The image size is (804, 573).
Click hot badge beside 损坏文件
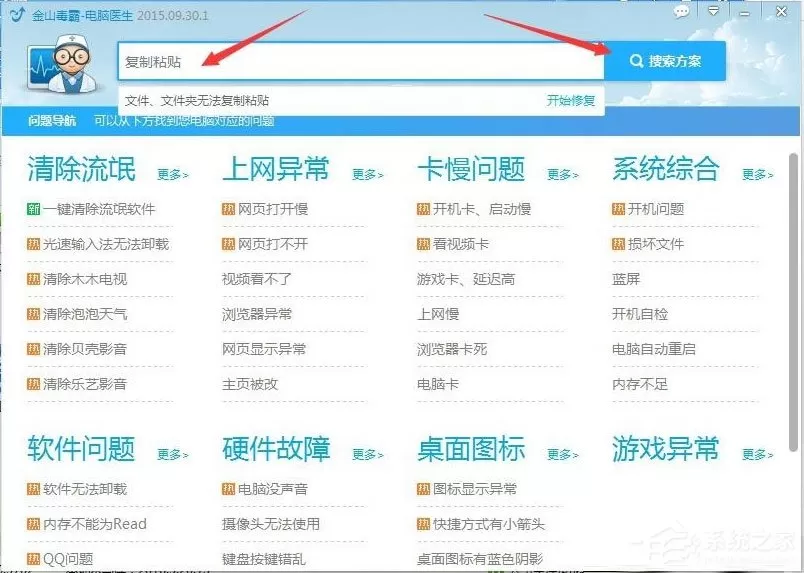click(618, 244)
